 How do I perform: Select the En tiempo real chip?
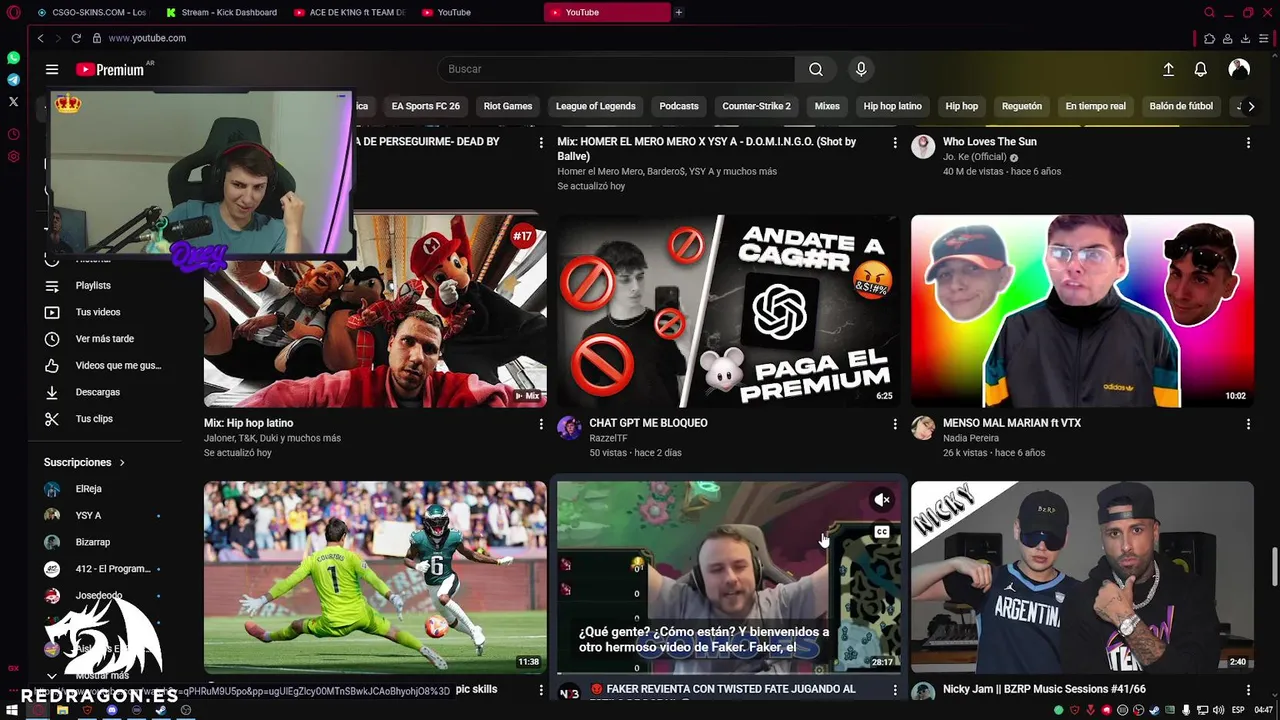tap(1095, 106)
